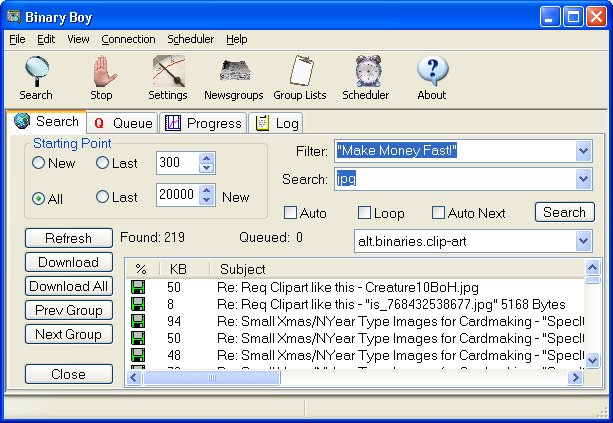
Task: Open Newsgroups toolbar icon
Action: 235,71
